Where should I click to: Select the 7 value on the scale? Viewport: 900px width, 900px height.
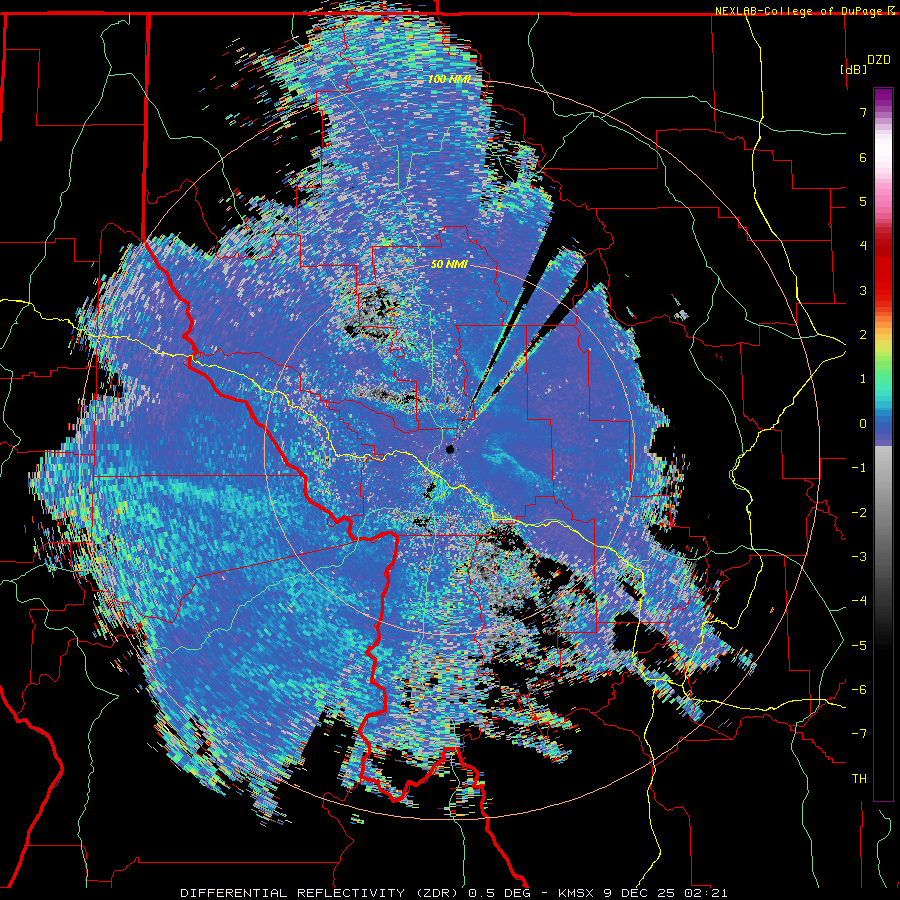(863, 112)
